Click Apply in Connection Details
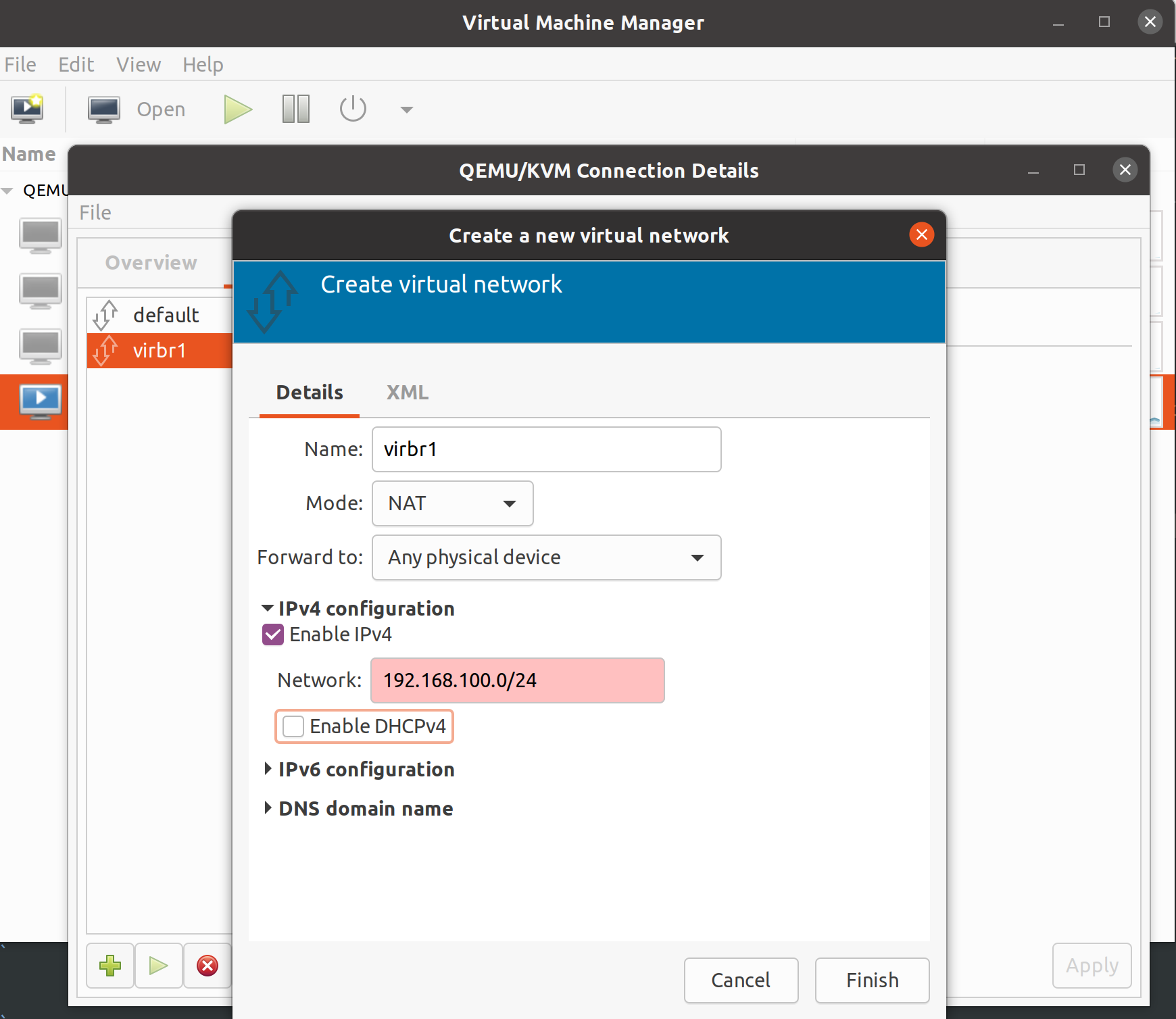 point(1092,966)
